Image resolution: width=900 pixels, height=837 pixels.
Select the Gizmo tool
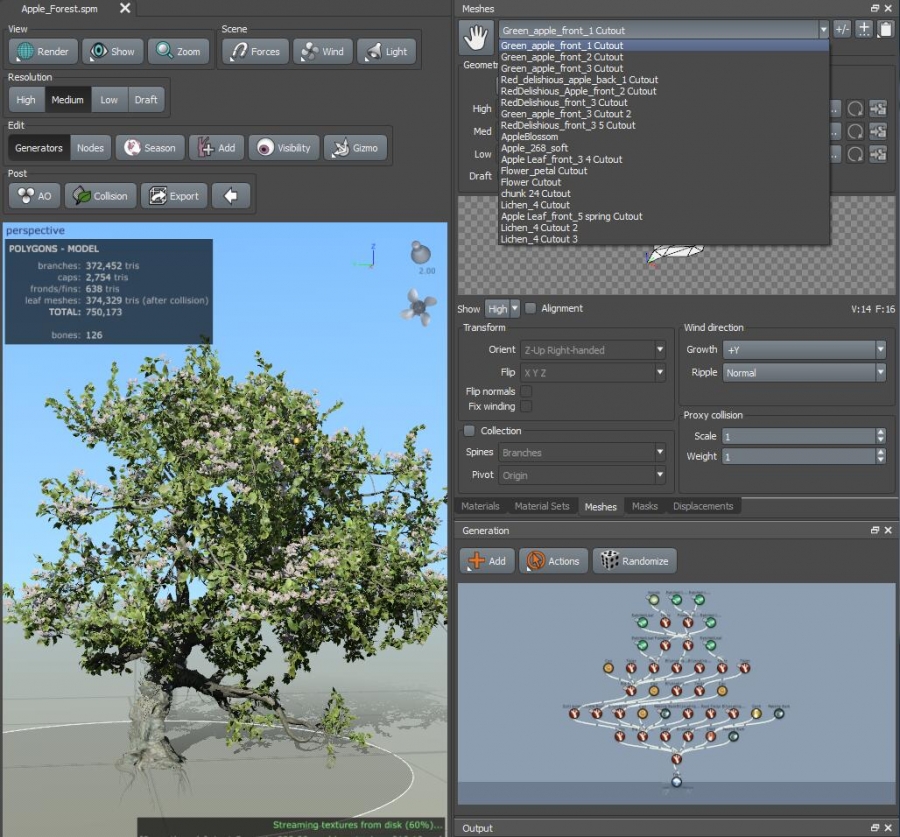point(354,148)
